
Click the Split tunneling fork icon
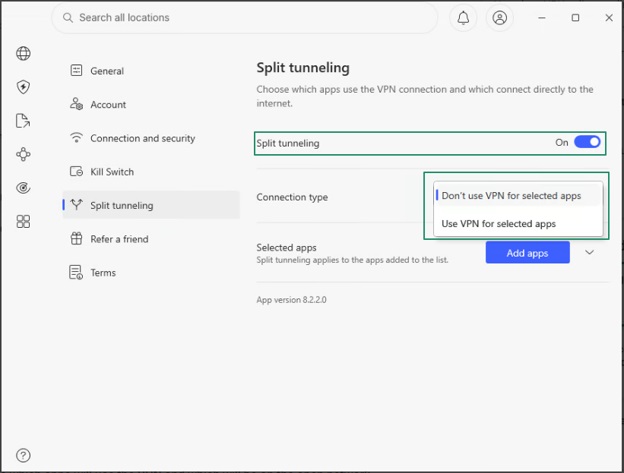tap(76, 205)
